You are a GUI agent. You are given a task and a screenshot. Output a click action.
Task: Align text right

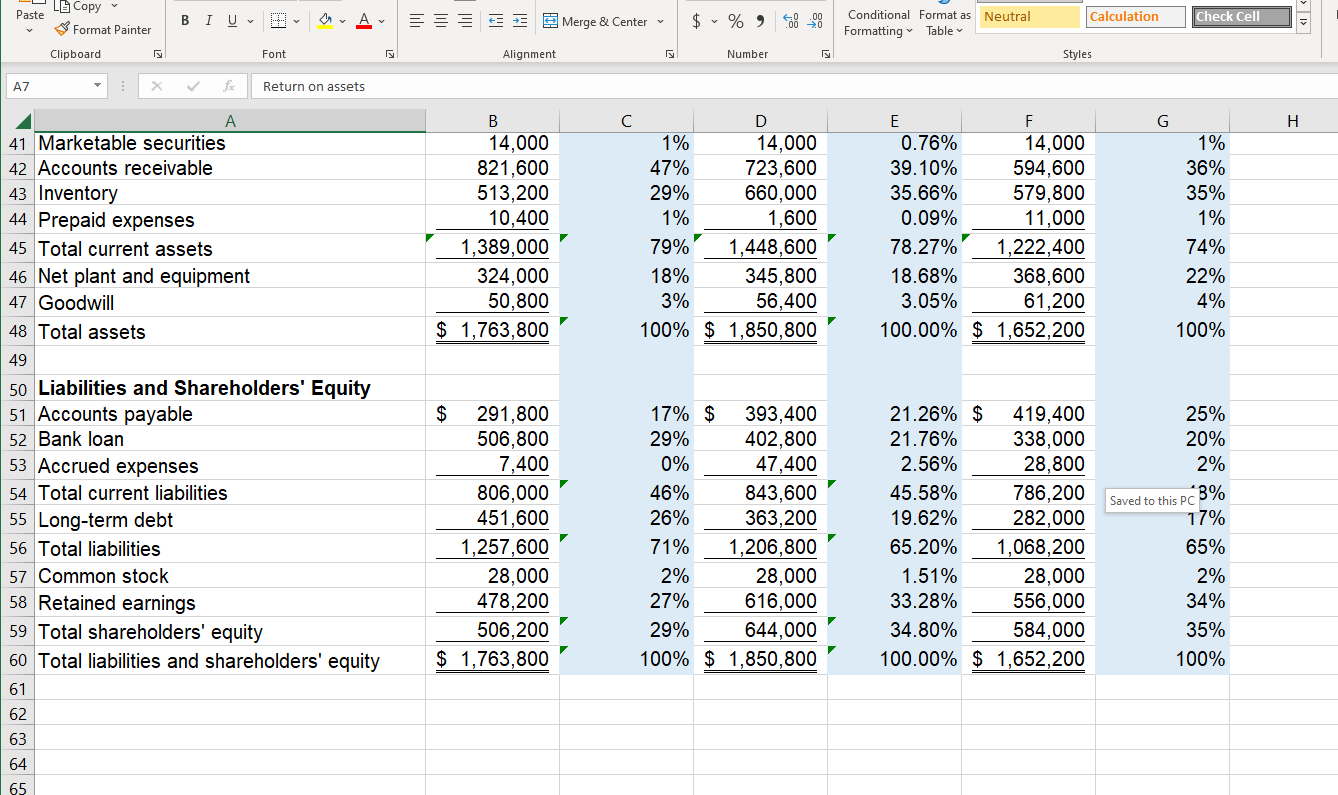(465, 21)
